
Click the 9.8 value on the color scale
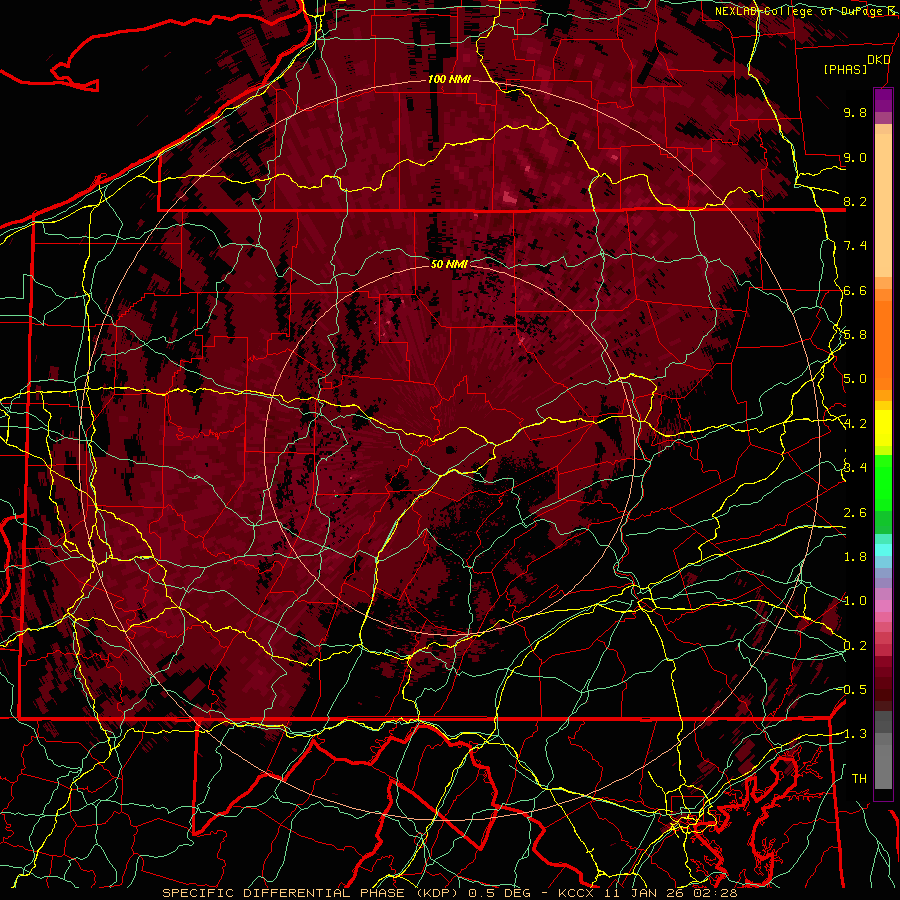855,112
